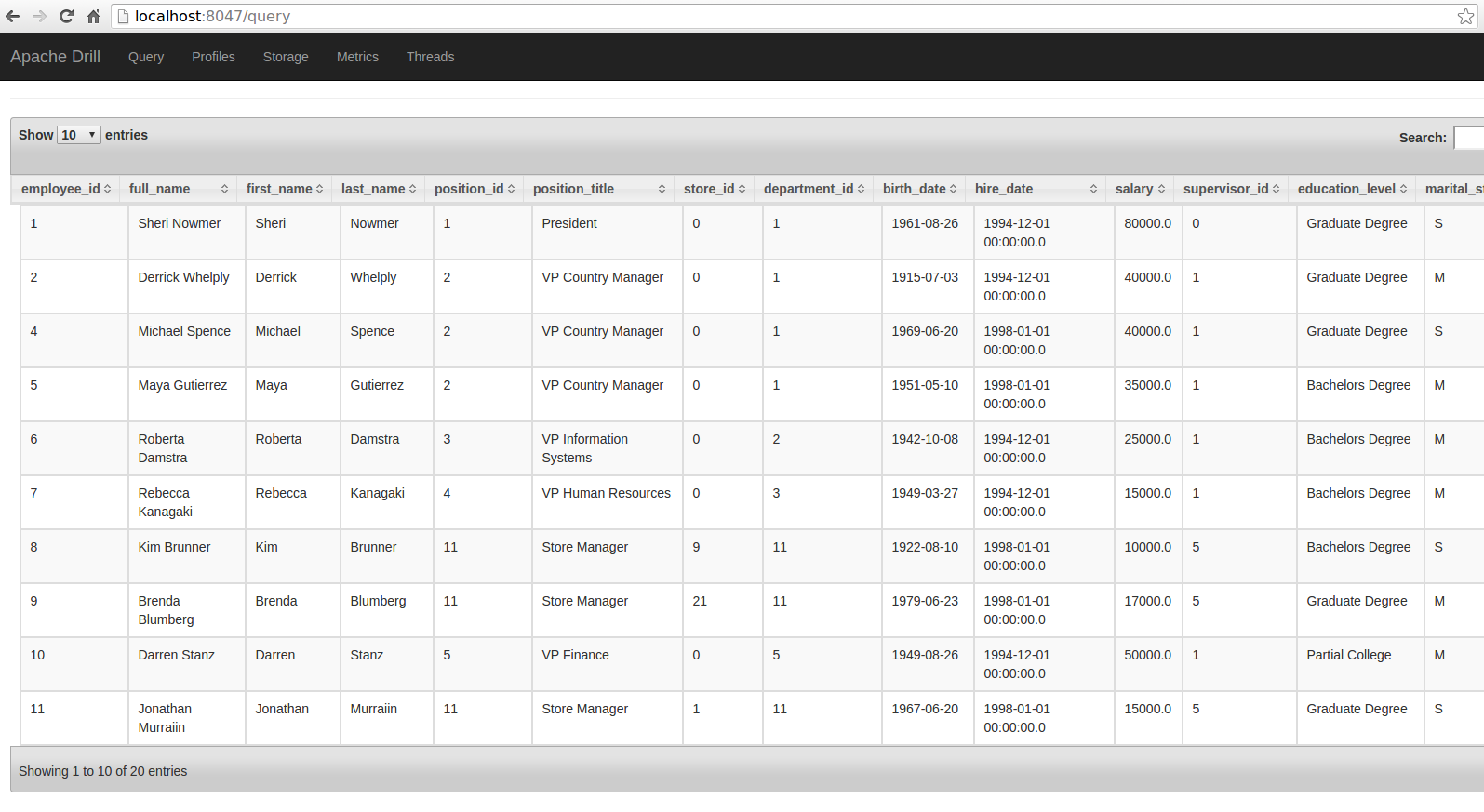Sort by the hire_date column
1484x812 pixels.
(x=1035, y=189)
